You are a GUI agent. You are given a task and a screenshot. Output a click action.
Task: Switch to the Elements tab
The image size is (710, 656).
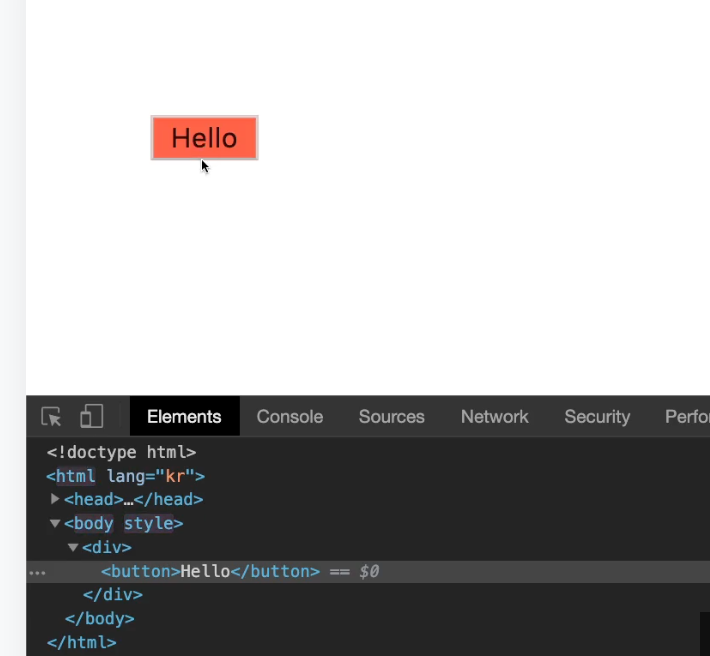(x=184, y=417)
